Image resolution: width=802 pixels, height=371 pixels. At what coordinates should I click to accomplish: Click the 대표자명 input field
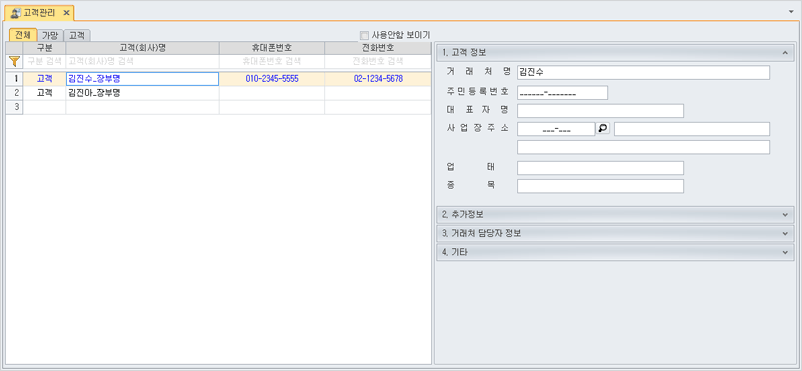[600, 111]
